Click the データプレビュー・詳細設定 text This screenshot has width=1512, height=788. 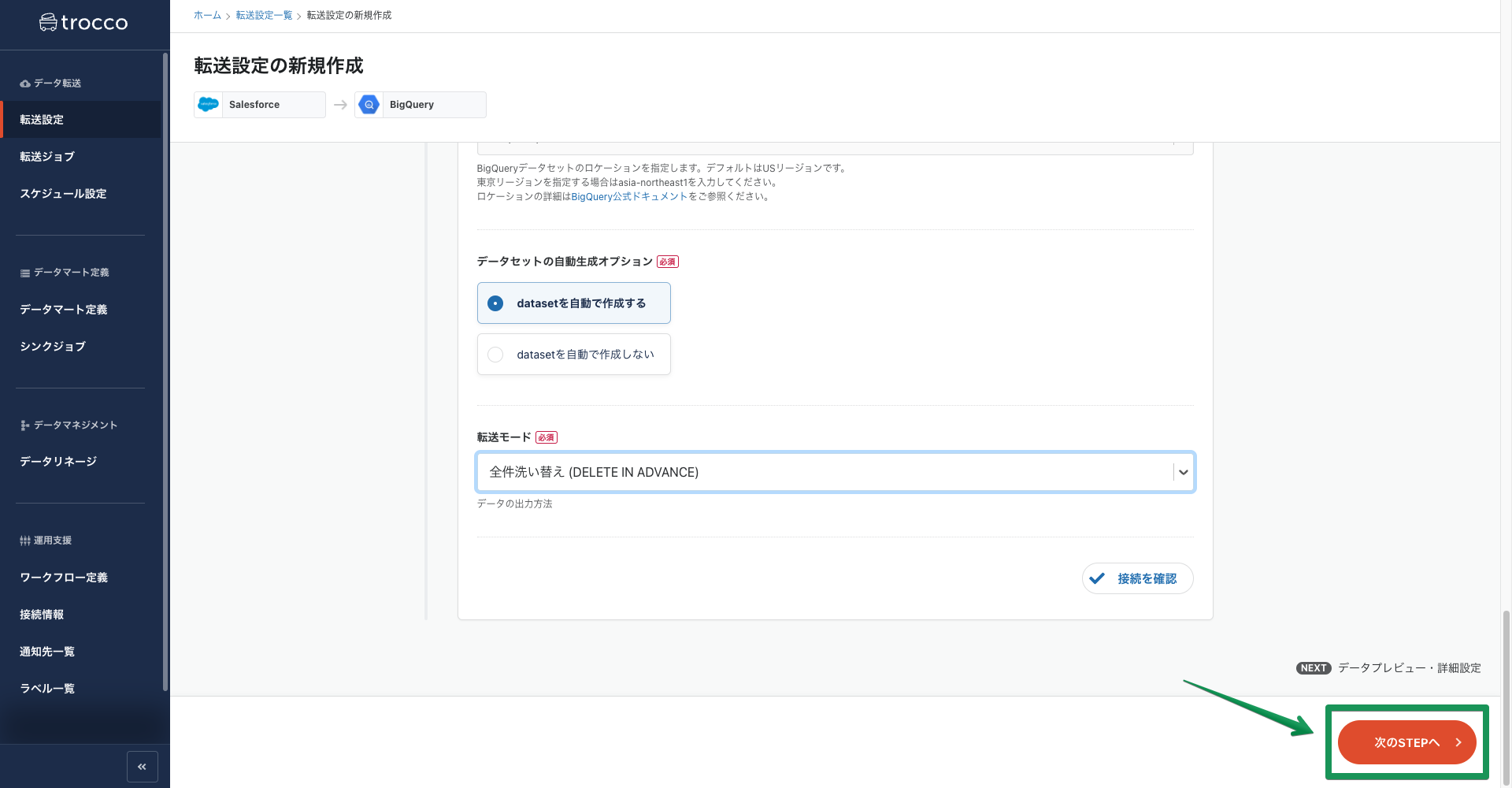1410,668
